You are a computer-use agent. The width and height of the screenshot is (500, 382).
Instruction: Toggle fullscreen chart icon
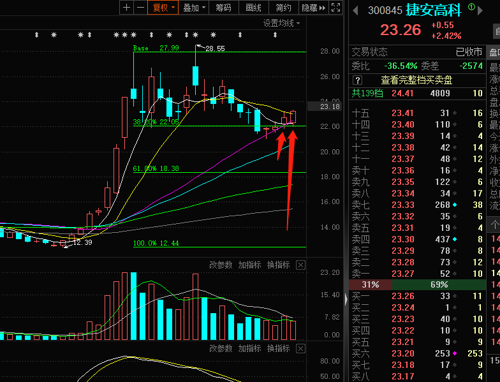tap(335, 8)
